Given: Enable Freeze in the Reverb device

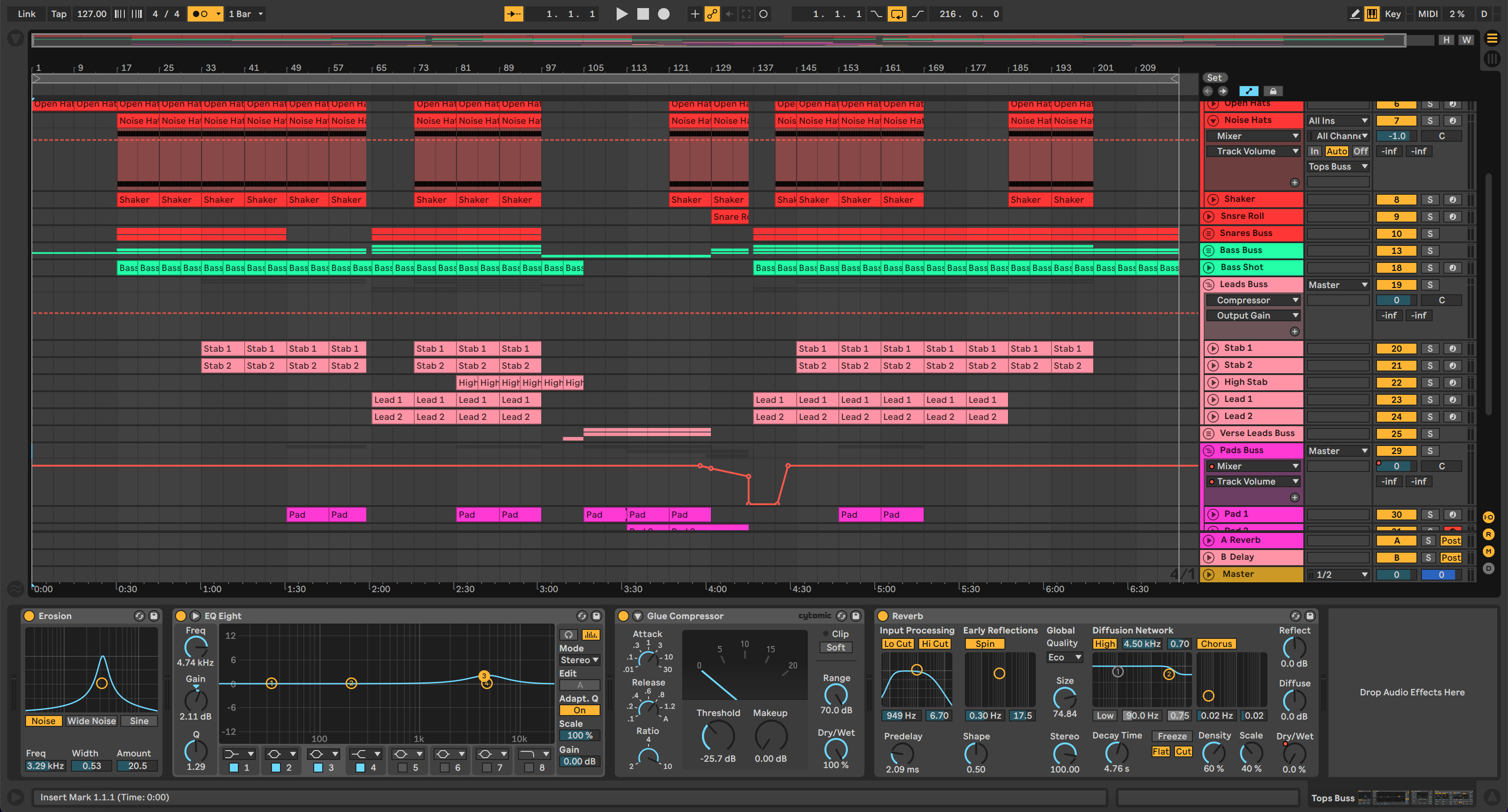Looking at the screenshot, I should coord(1172,736).
